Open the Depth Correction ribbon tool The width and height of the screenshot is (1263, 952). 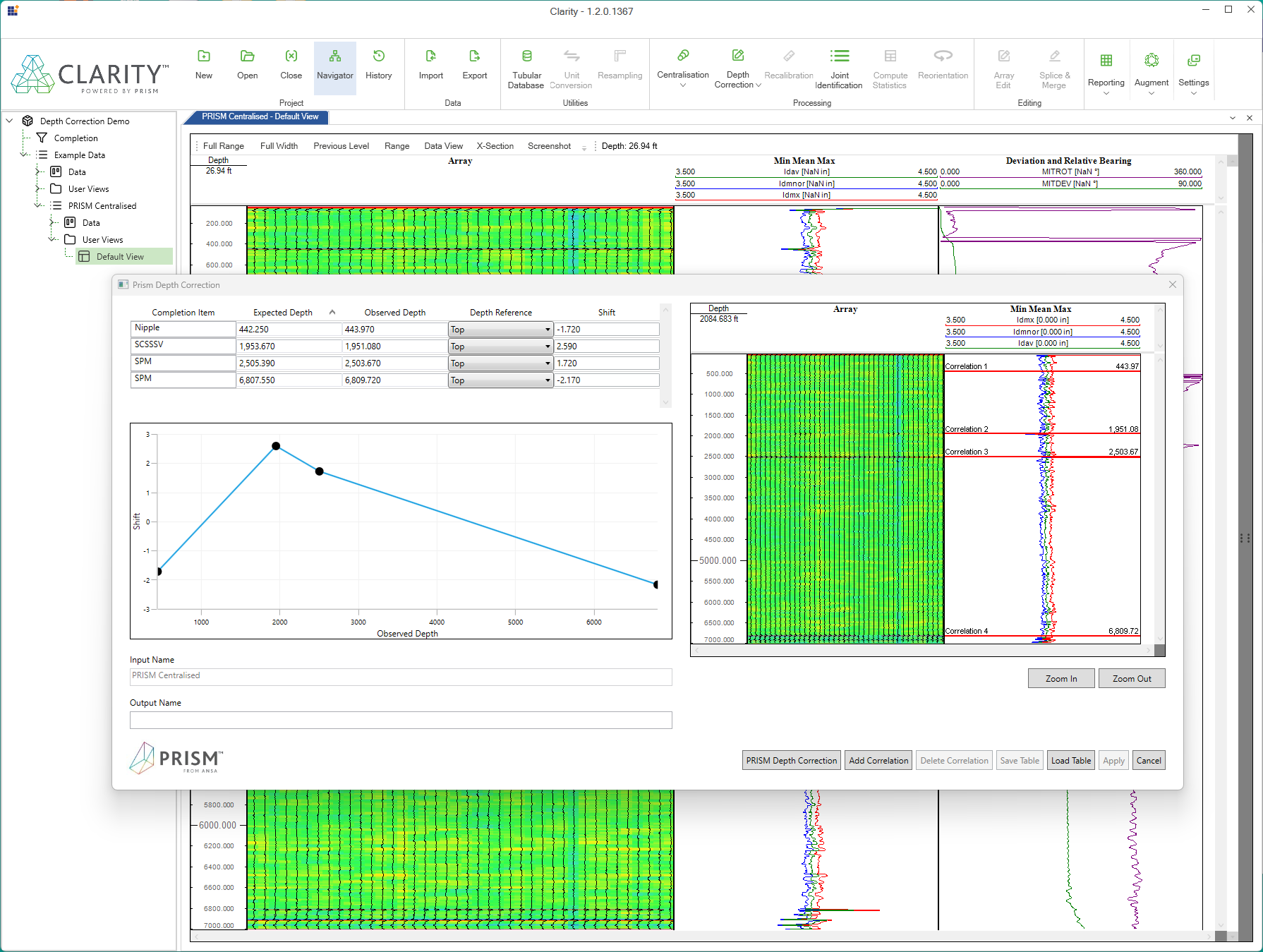click(737, 68)
